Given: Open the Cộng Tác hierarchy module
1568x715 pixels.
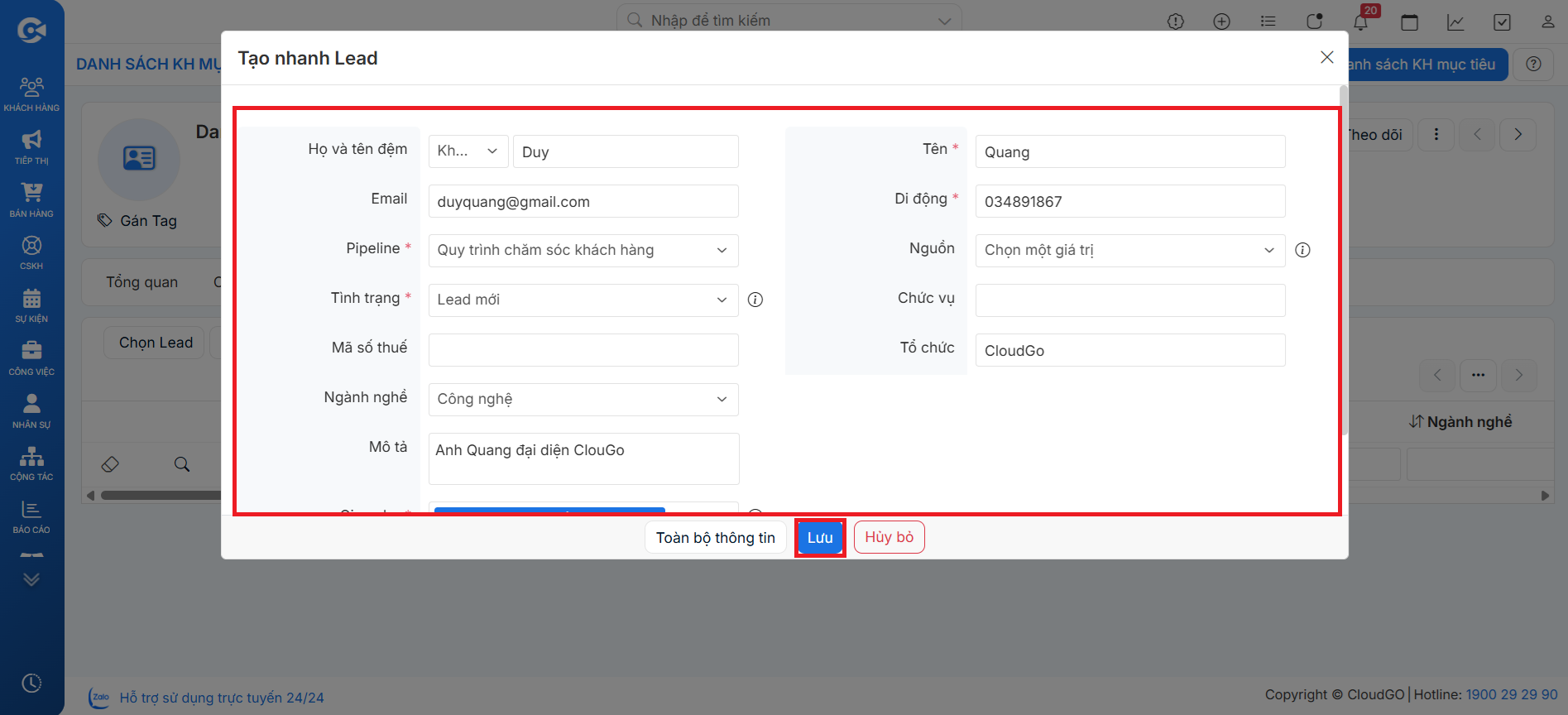Looking at the screenshot, I should tap(31, 463).
